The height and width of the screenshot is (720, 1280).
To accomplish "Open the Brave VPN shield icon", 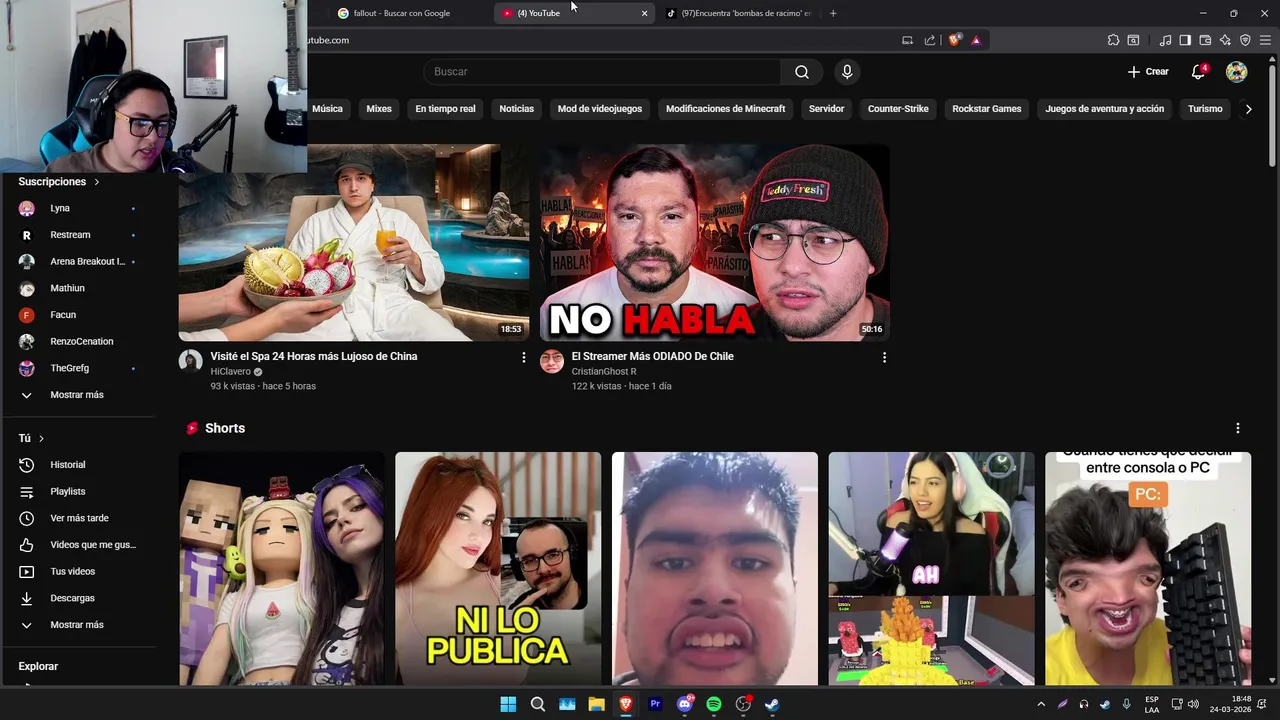I will pos(1245,40).
